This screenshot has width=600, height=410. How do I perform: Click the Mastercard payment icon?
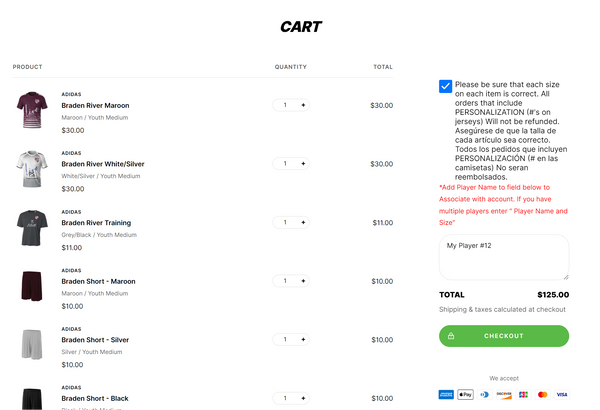(543, 395)
